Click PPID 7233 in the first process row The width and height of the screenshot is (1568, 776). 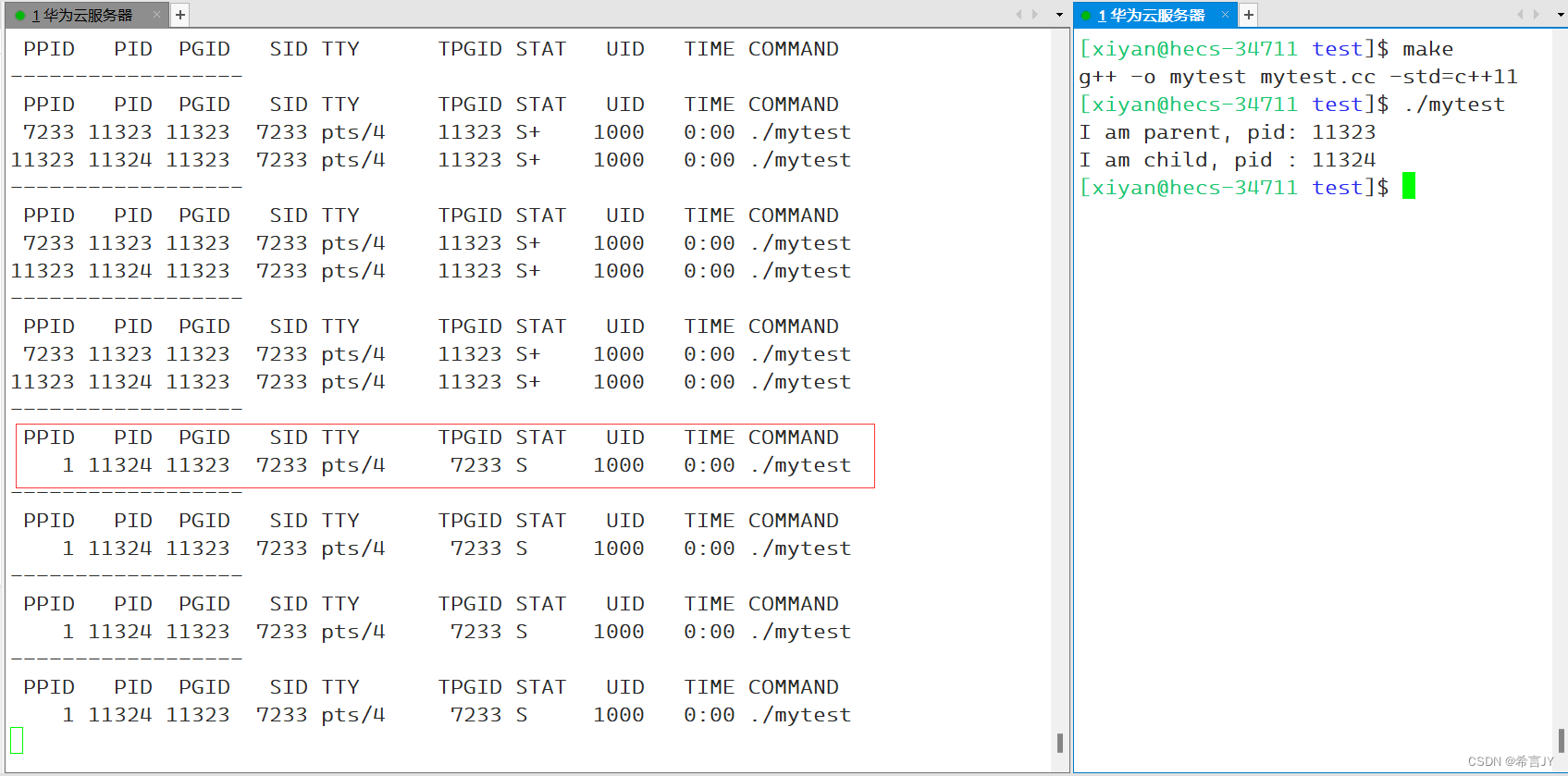(x=49, y=132)
